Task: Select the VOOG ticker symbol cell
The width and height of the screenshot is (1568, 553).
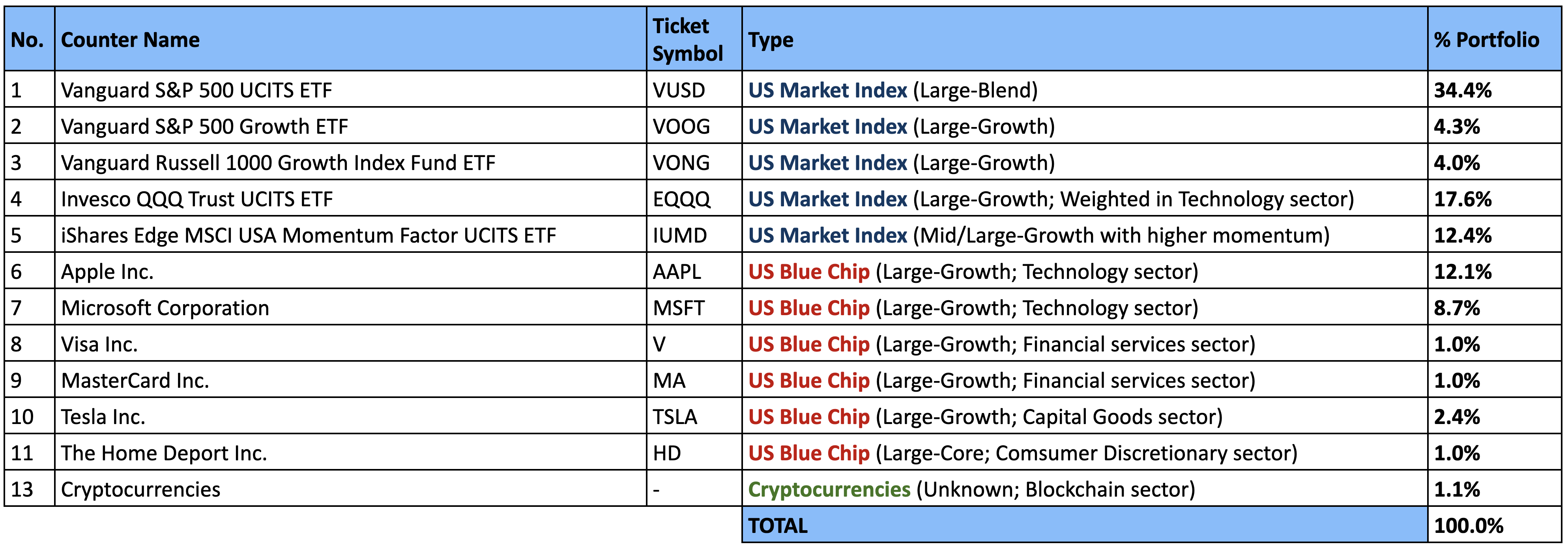Action: coord(681,127)
